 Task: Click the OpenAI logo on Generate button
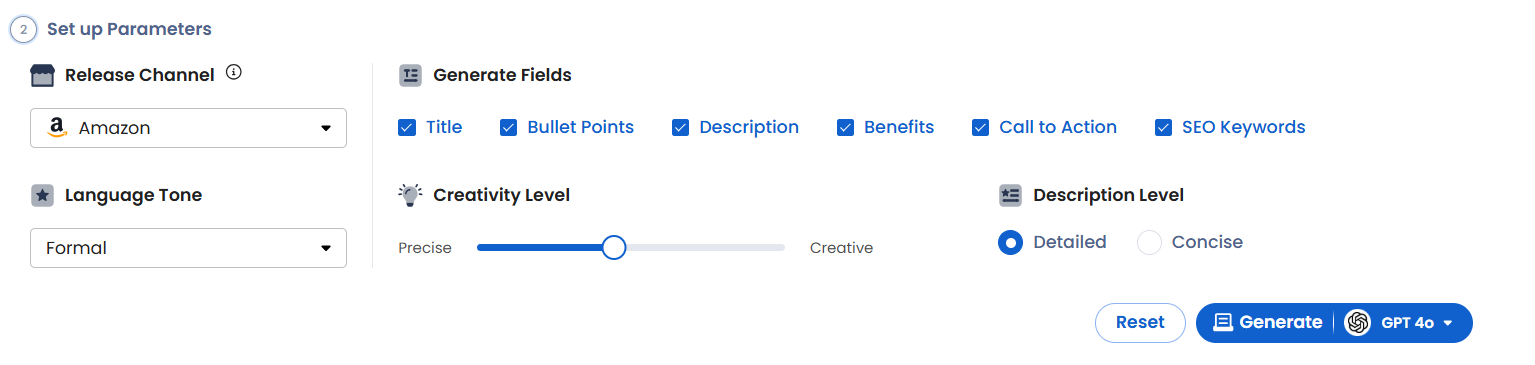tap(1357, 322)
